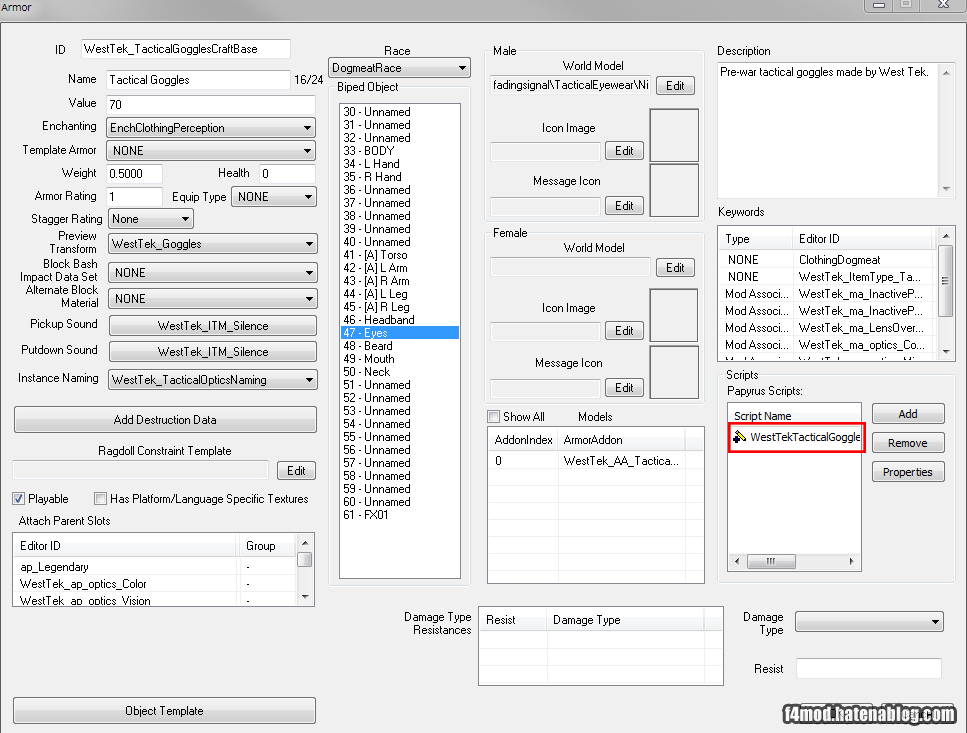Open the Enchanting dropdown

click(211, 128)
